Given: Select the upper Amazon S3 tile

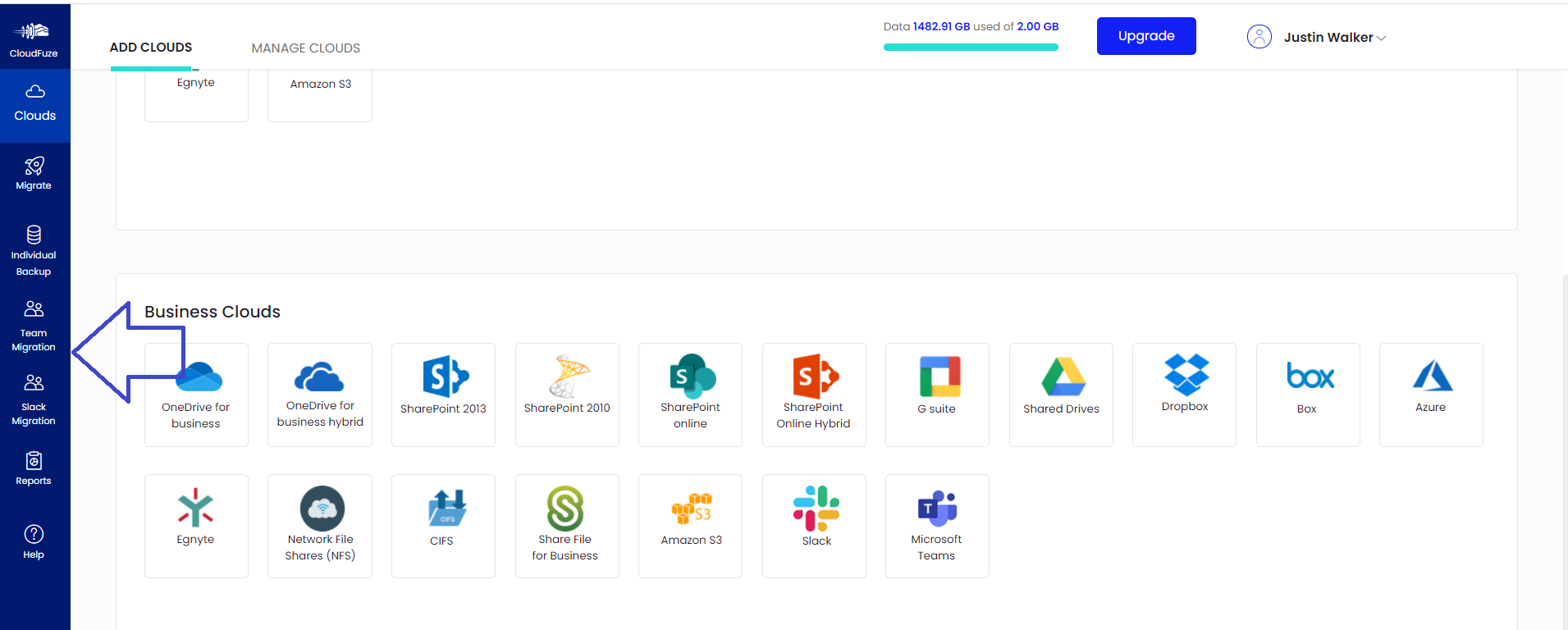Looking at the screenshot, I should click(320, 95).
